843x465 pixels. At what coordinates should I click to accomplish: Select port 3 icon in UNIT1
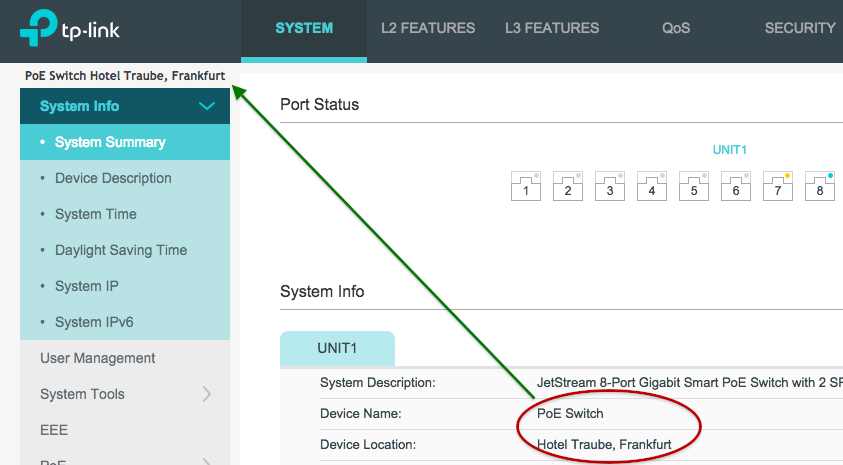(x=610, y=186)
